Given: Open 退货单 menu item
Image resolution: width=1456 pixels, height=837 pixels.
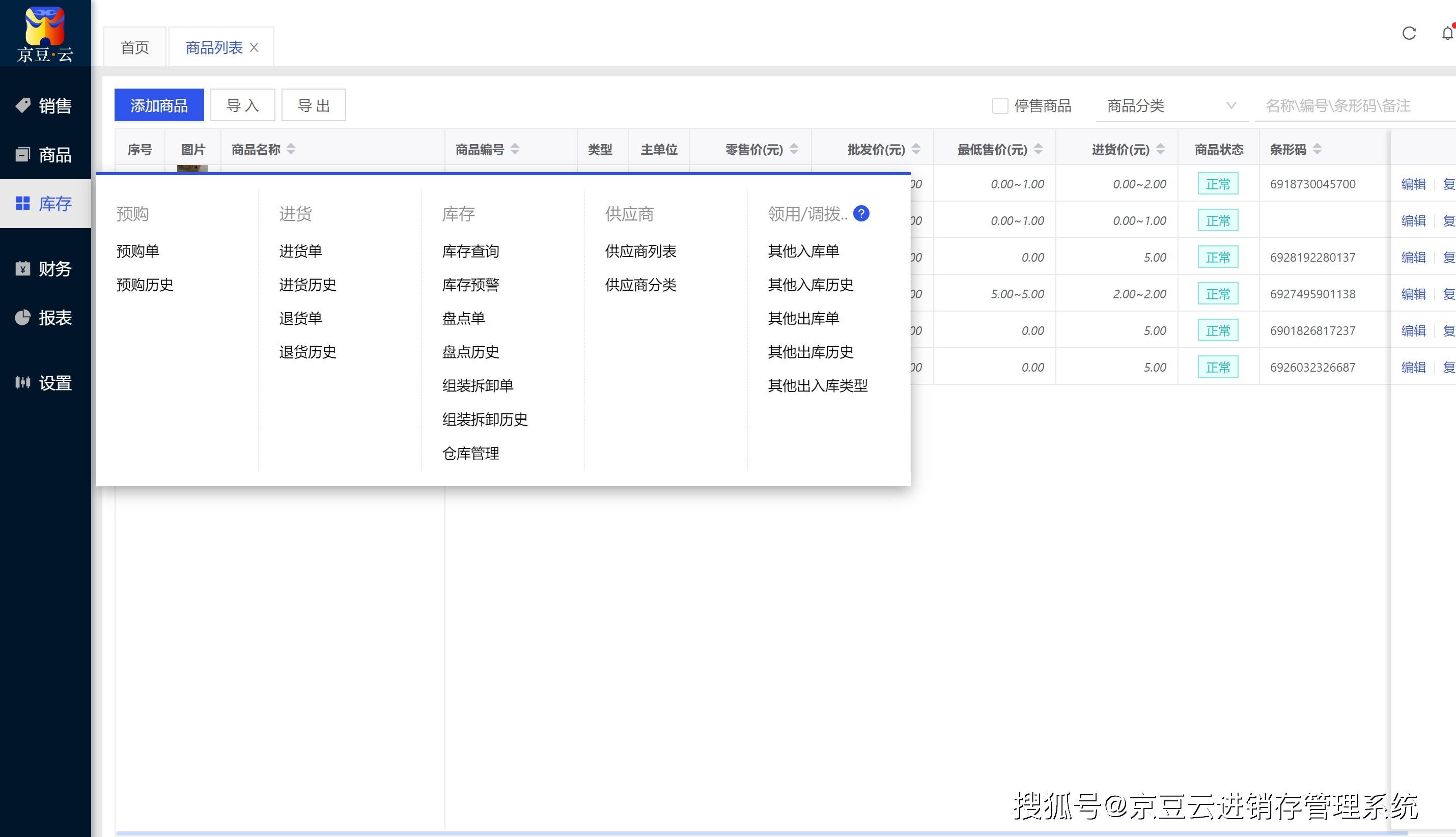Looking at the screenshot, I should pos(301,319).
